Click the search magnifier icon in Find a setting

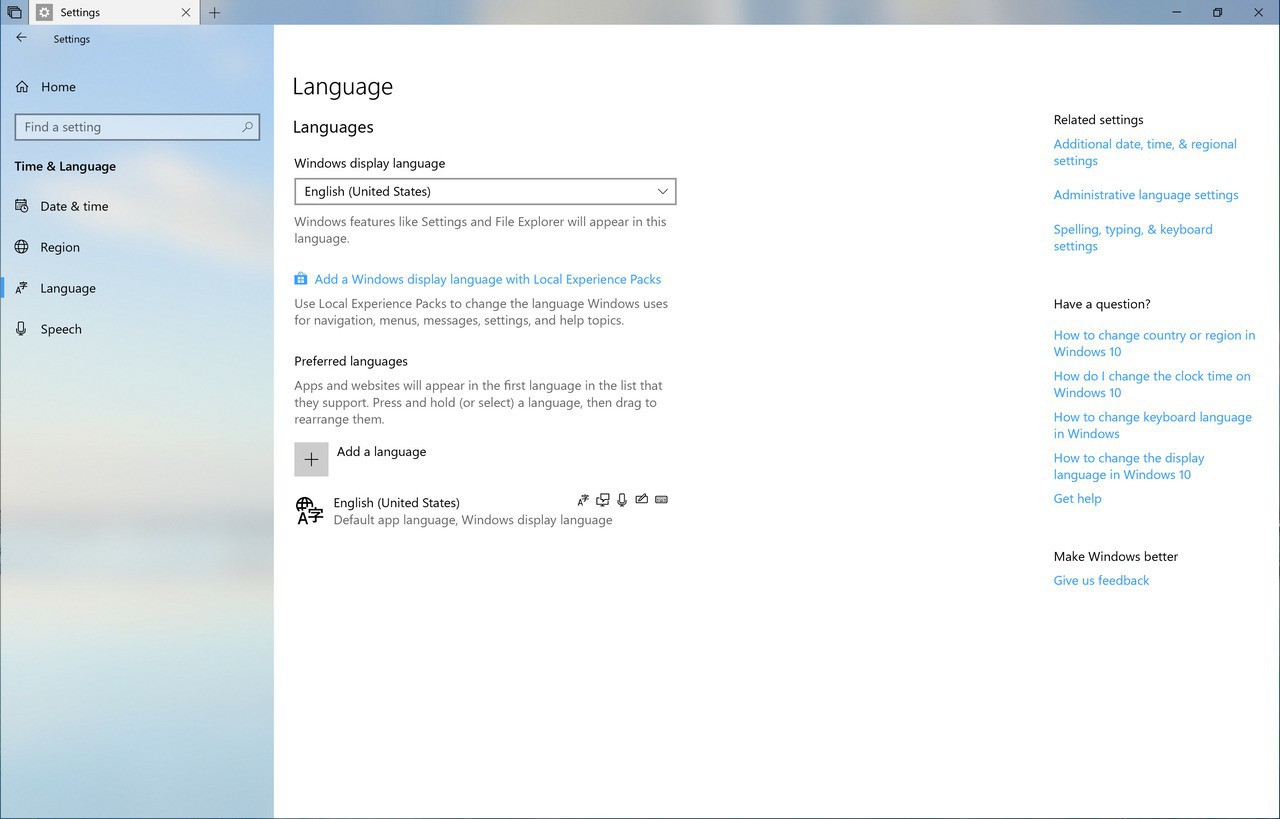(x=247, y=127)
